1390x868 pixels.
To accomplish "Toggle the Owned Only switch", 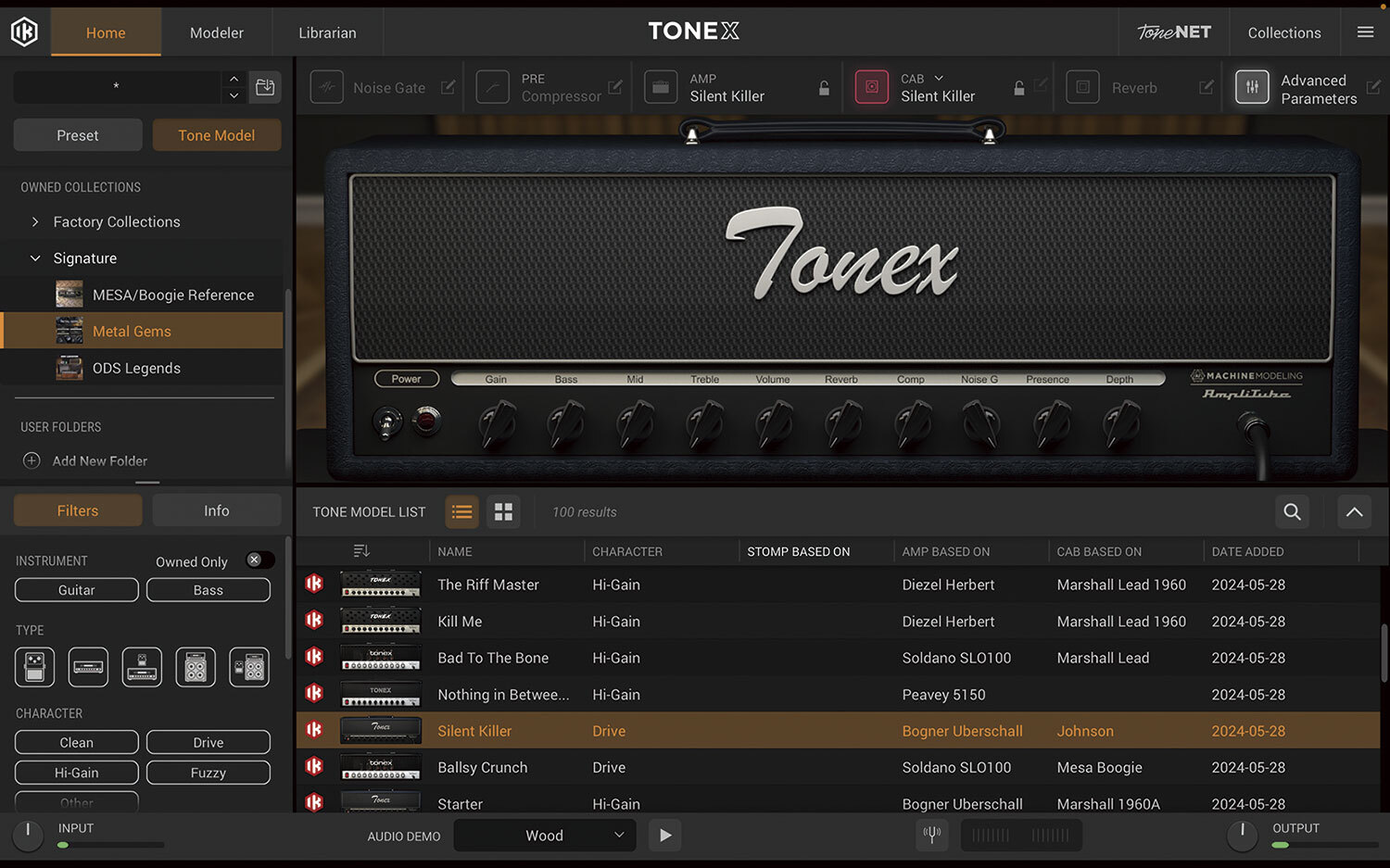I will pos(259,560).
